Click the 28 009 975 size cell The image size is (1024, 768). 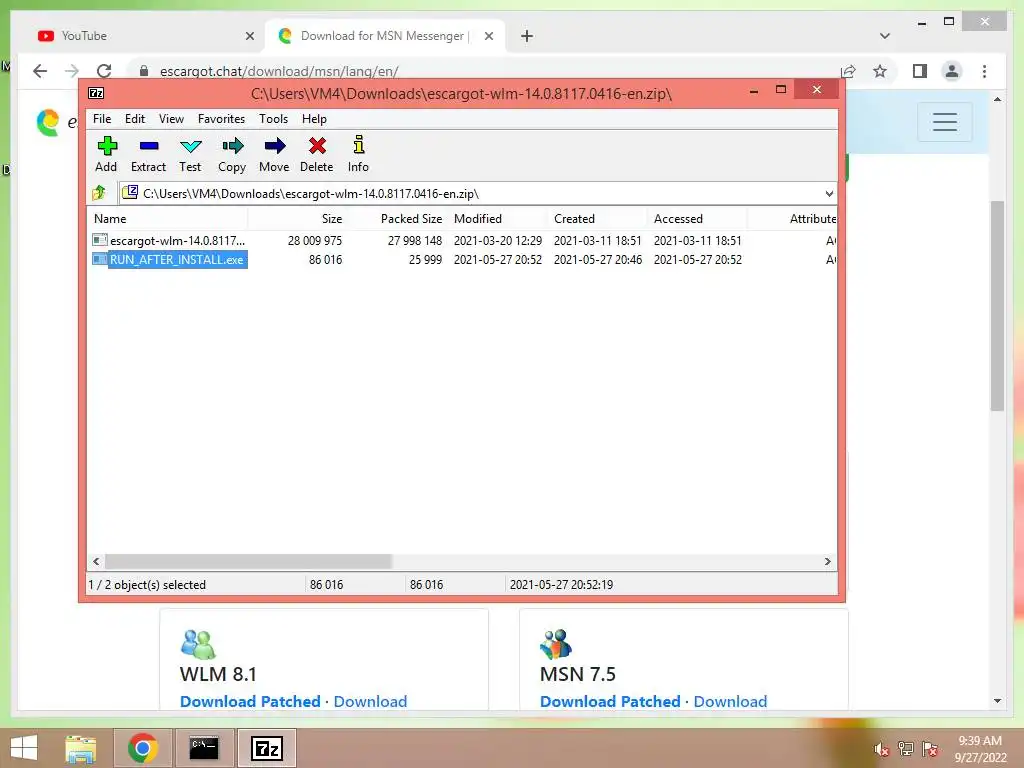click(x=315, y=240)
